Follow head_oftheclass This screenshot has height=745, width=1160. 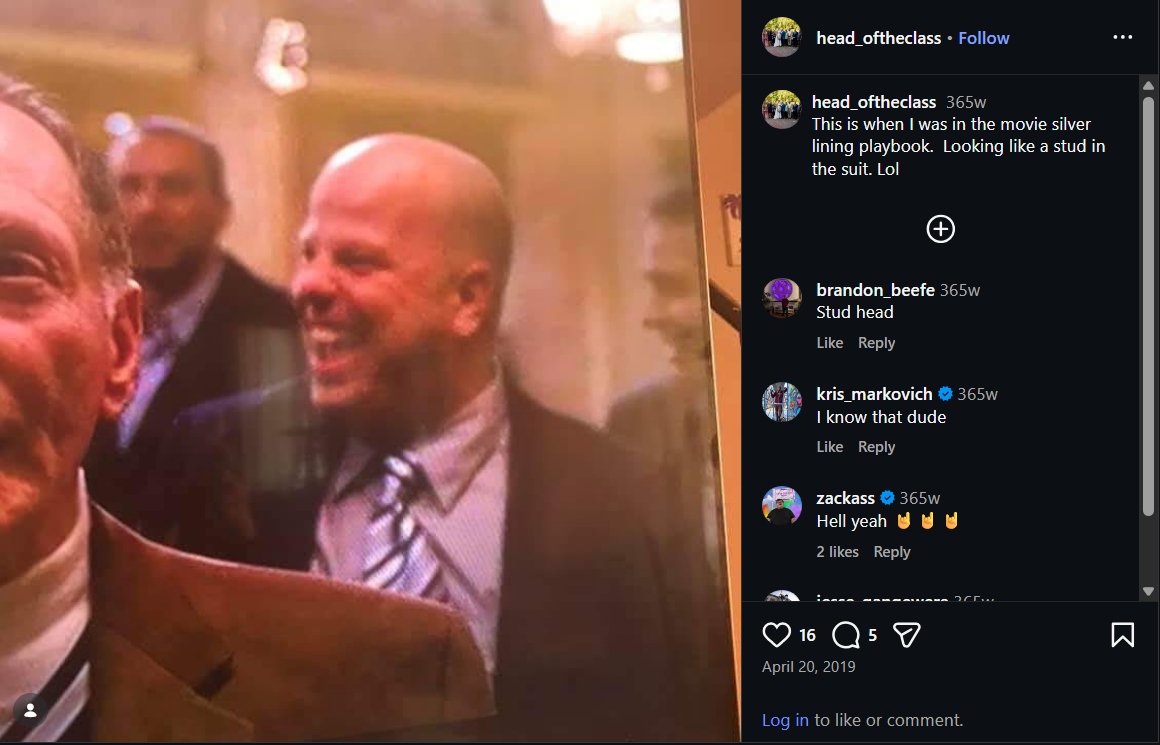(x=983, y=38)
